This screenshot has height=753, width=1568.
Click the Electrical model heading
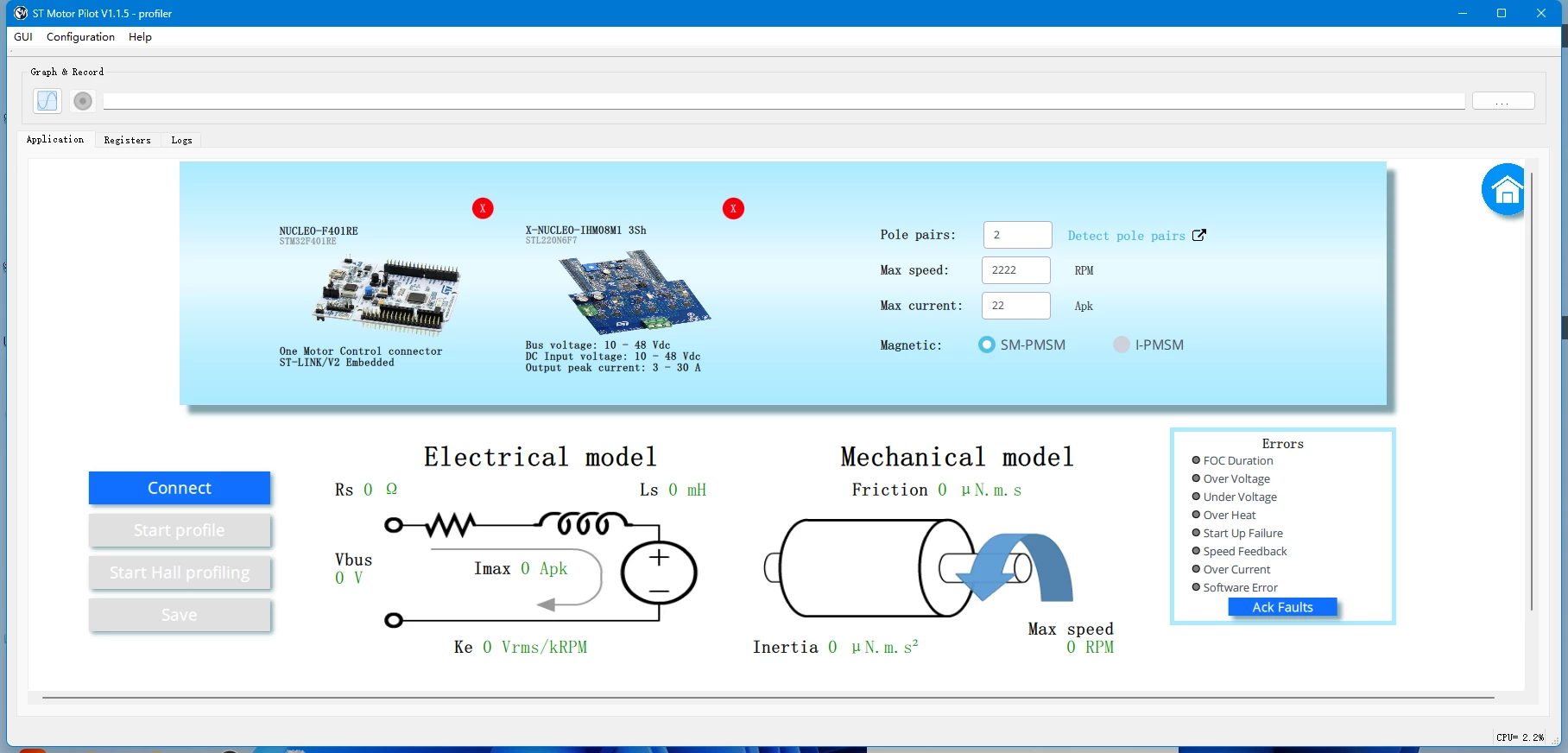[x=541, y=457]
